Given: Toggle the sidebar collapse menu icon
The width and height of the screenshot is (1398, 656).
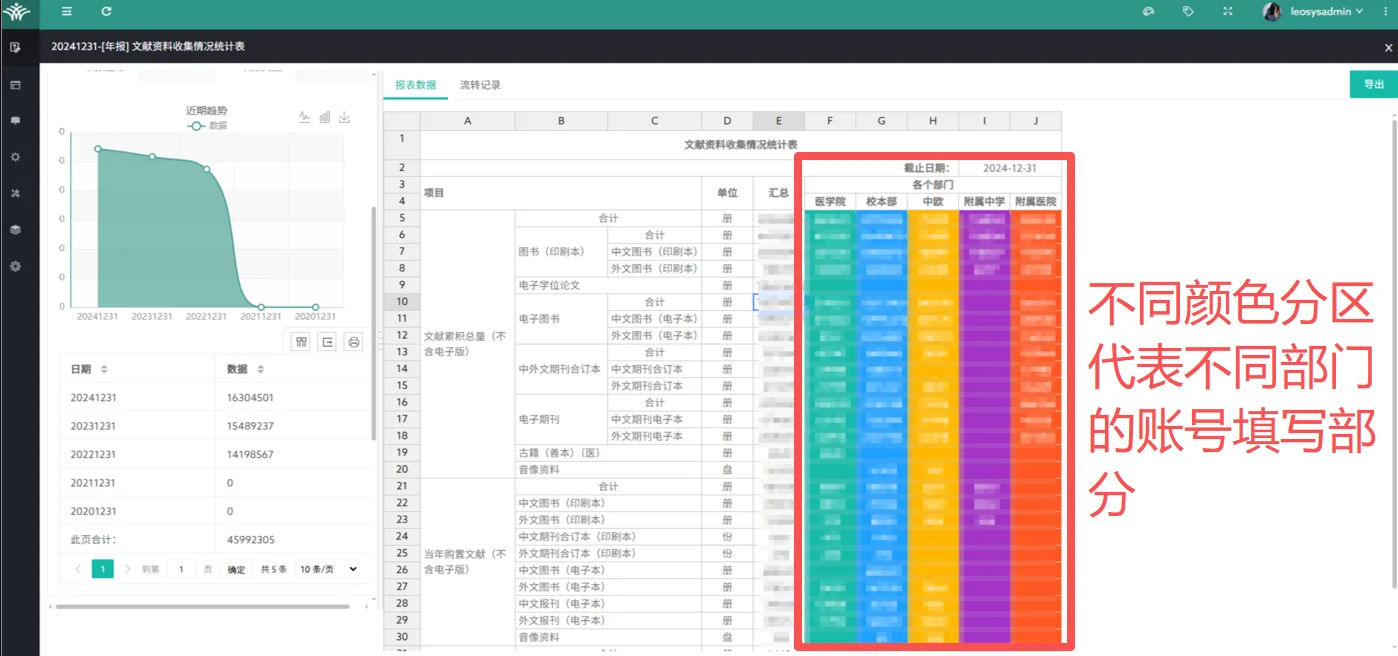Looking at the screenshot, I should [x=67, y=12].
